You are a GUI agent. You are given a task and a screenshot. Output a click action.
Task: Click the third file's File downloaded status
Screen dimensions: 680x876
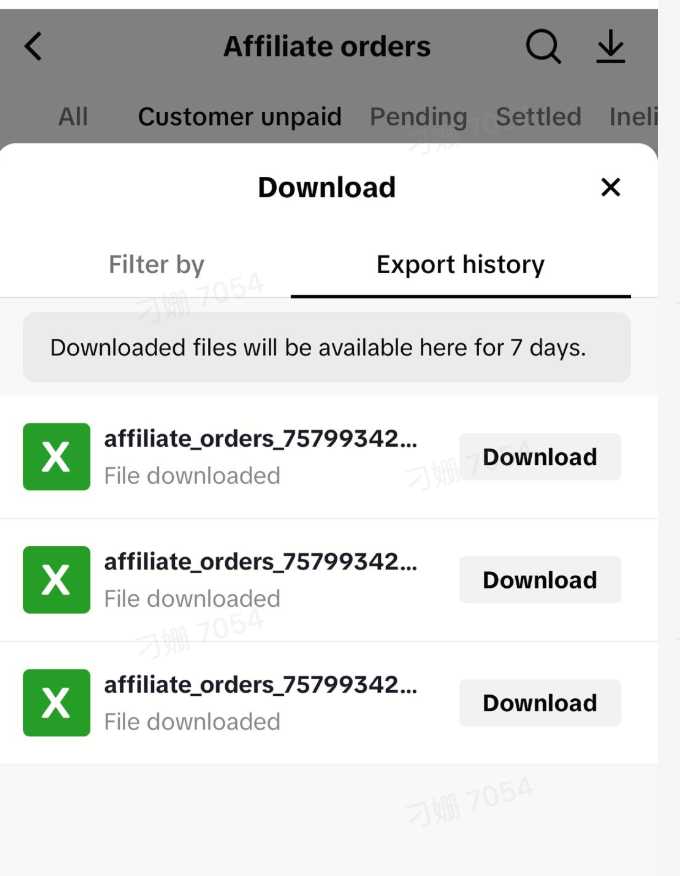[x=192, y=721]
